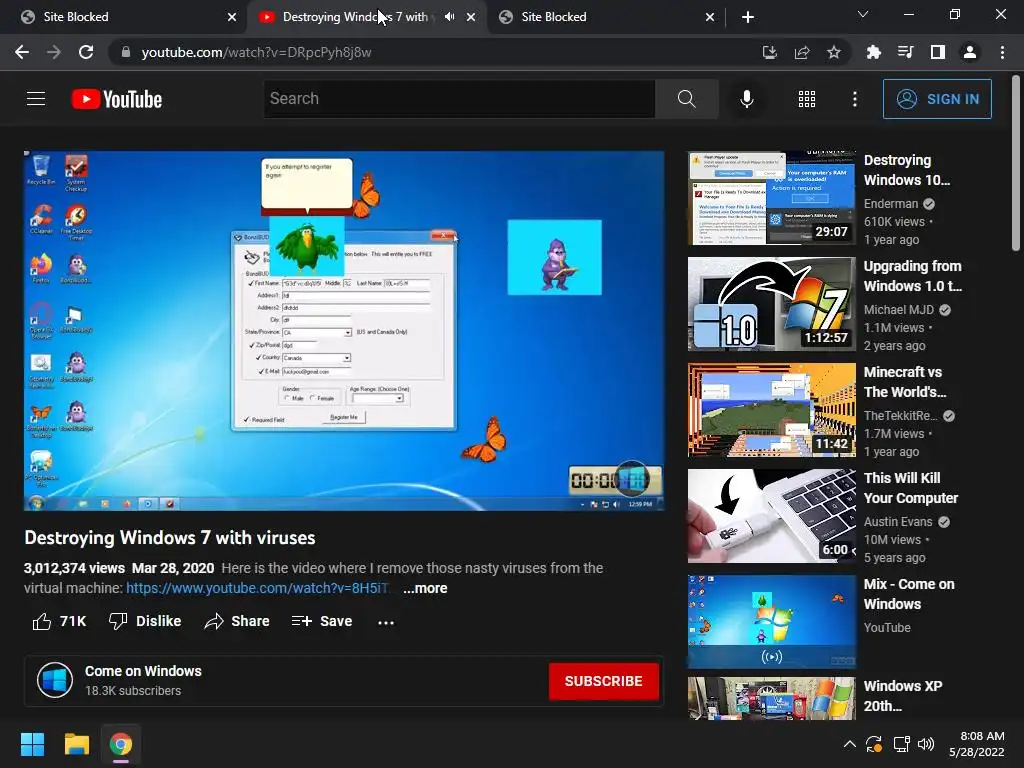Open the Come on Windows channel name
This screenshot has height=768, width=1024.
tap(143, 671)
